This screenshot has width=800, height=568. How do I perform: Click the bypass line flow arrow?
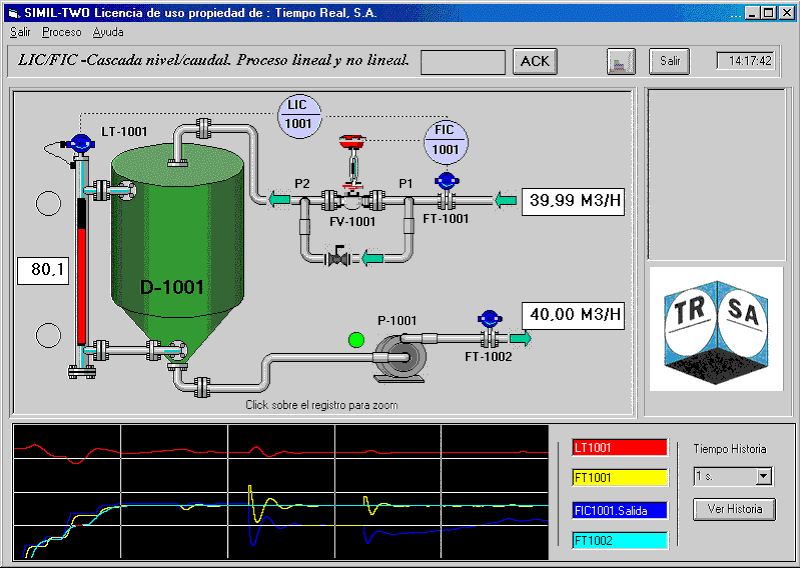372,258
